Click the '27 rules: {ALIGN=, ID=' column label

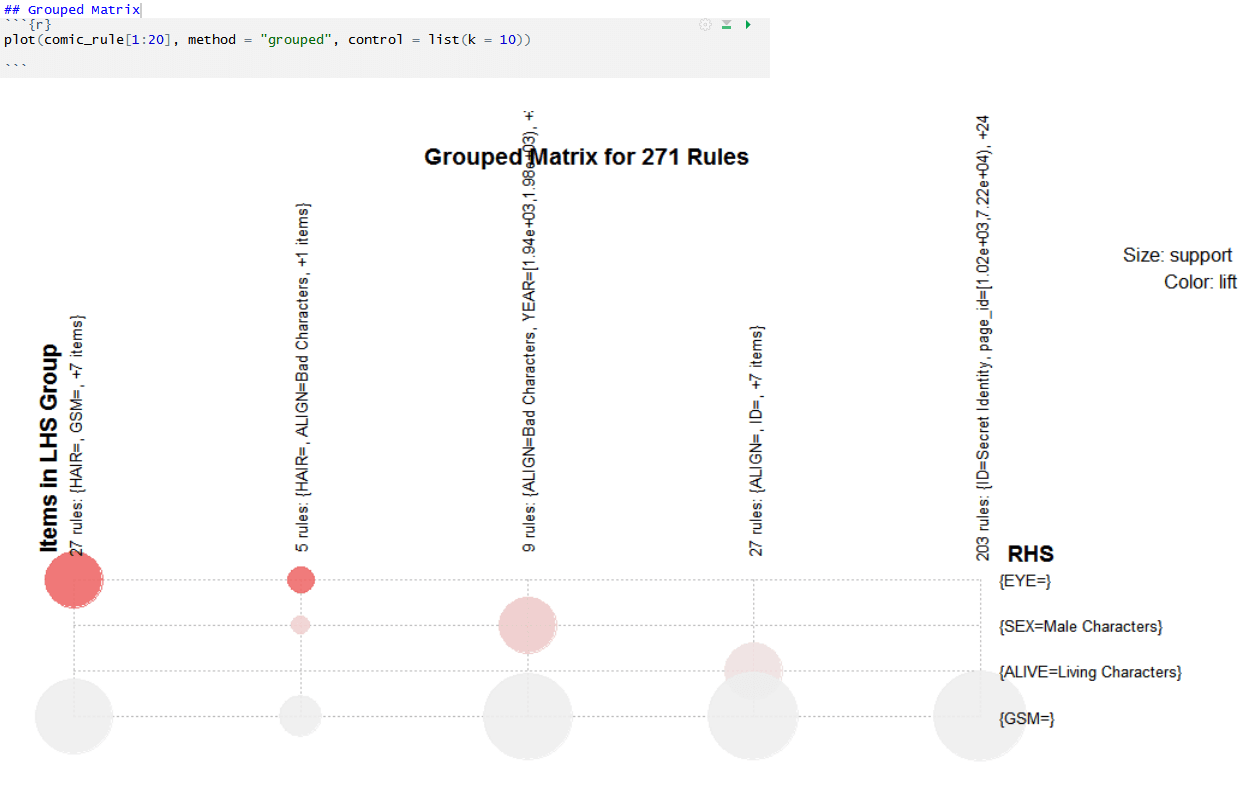tap(756, 440)
